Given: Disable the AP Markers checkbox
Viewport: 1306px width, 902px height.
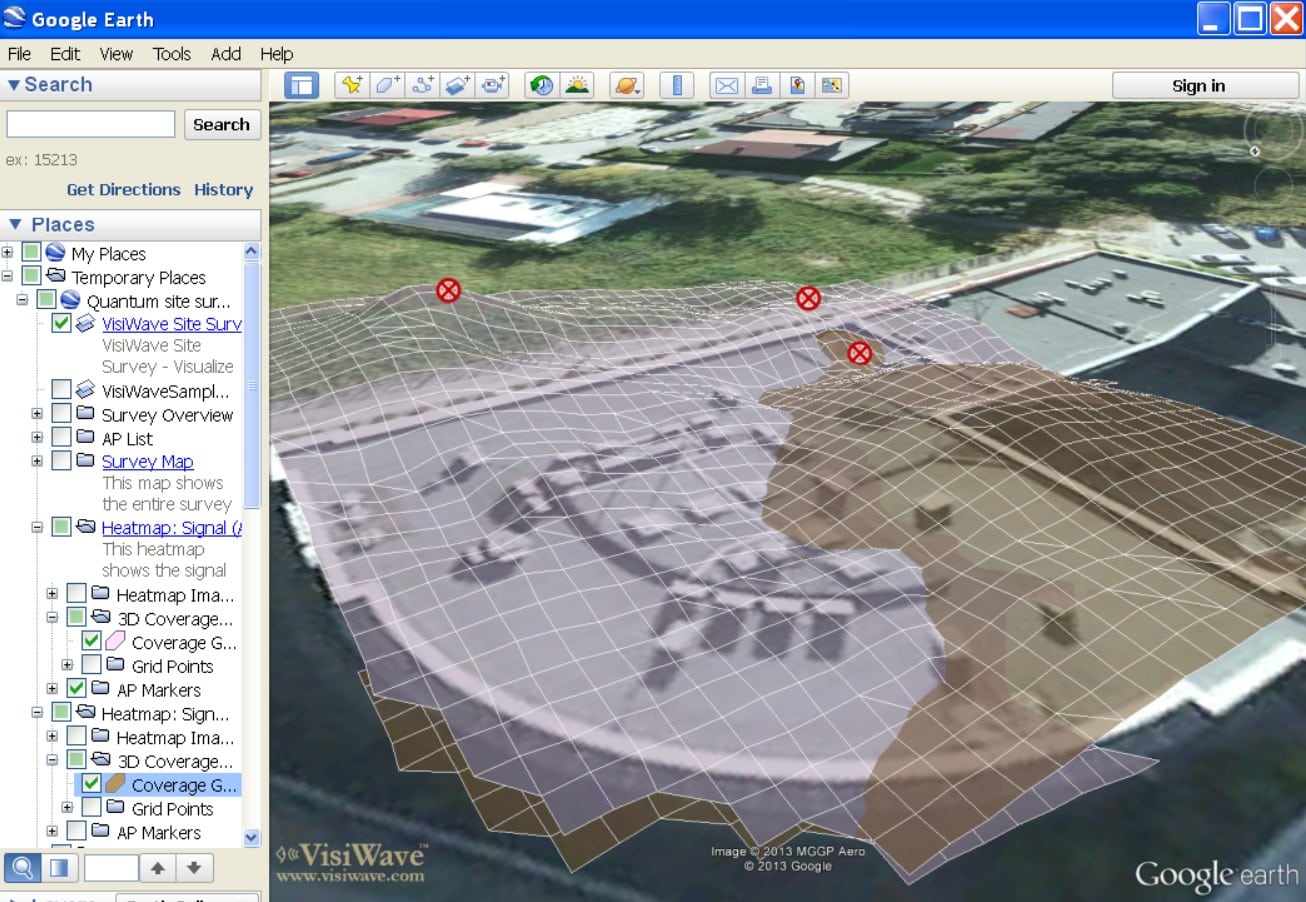Looking at the screenshot, I should [76, 688].
